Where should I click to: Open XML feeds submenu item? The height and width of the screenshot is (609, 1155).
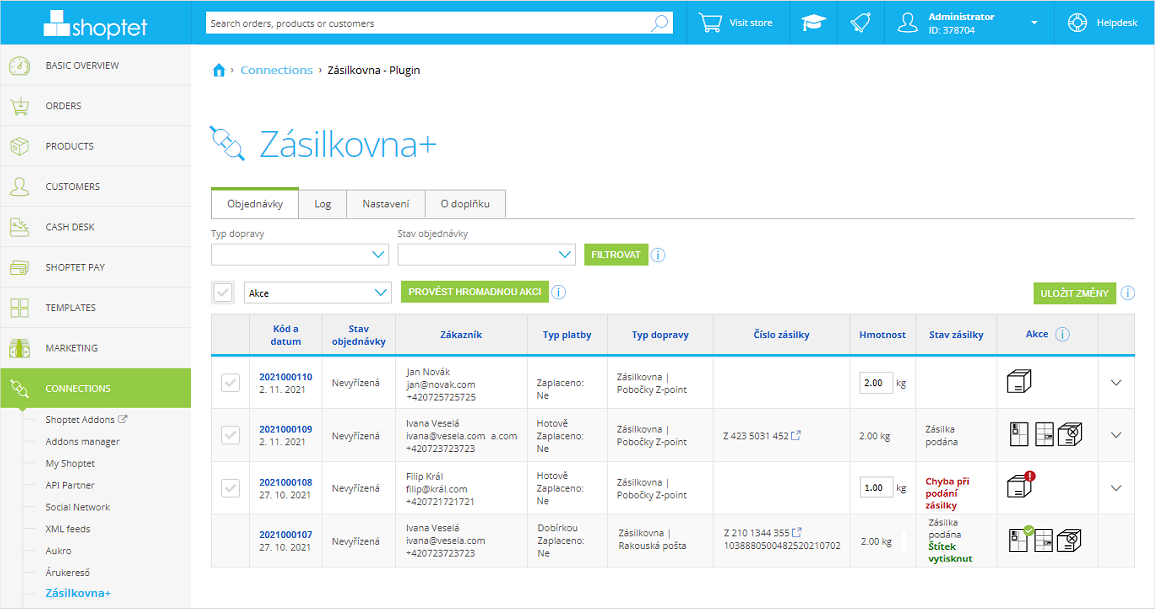coord(68,529)
